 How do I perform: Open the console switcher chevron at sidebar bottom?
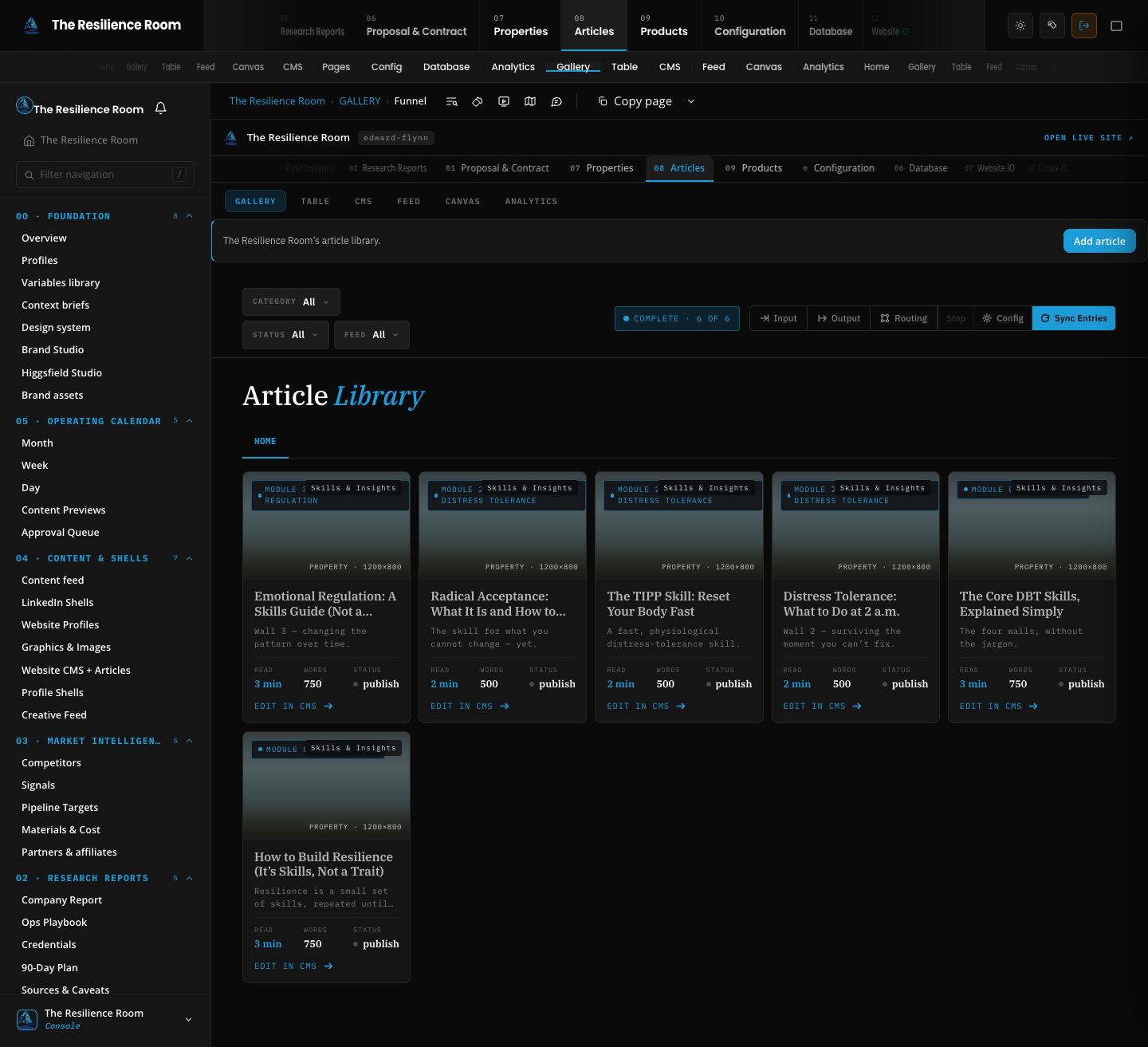[x=188, y=1019]
